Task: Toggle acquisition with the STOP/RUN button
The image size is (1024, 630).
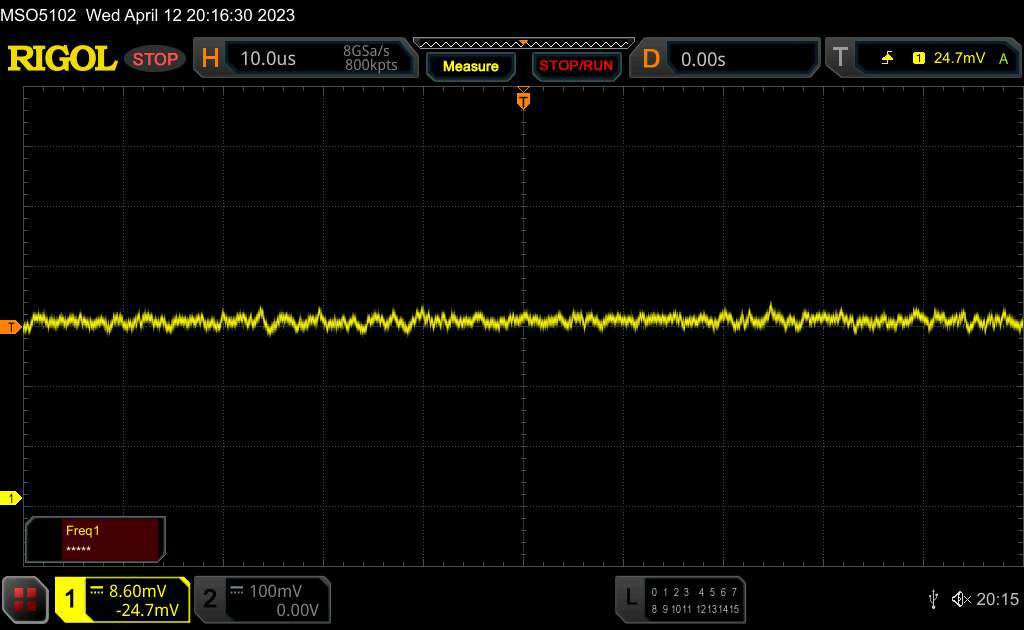Action: coord(575,66)
